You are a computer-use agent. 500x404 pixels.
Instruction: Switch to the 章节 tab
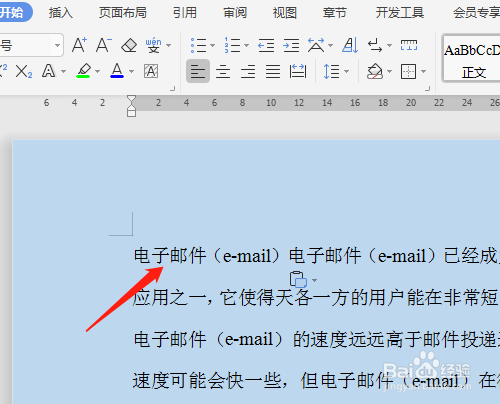[x=335, y=13]
